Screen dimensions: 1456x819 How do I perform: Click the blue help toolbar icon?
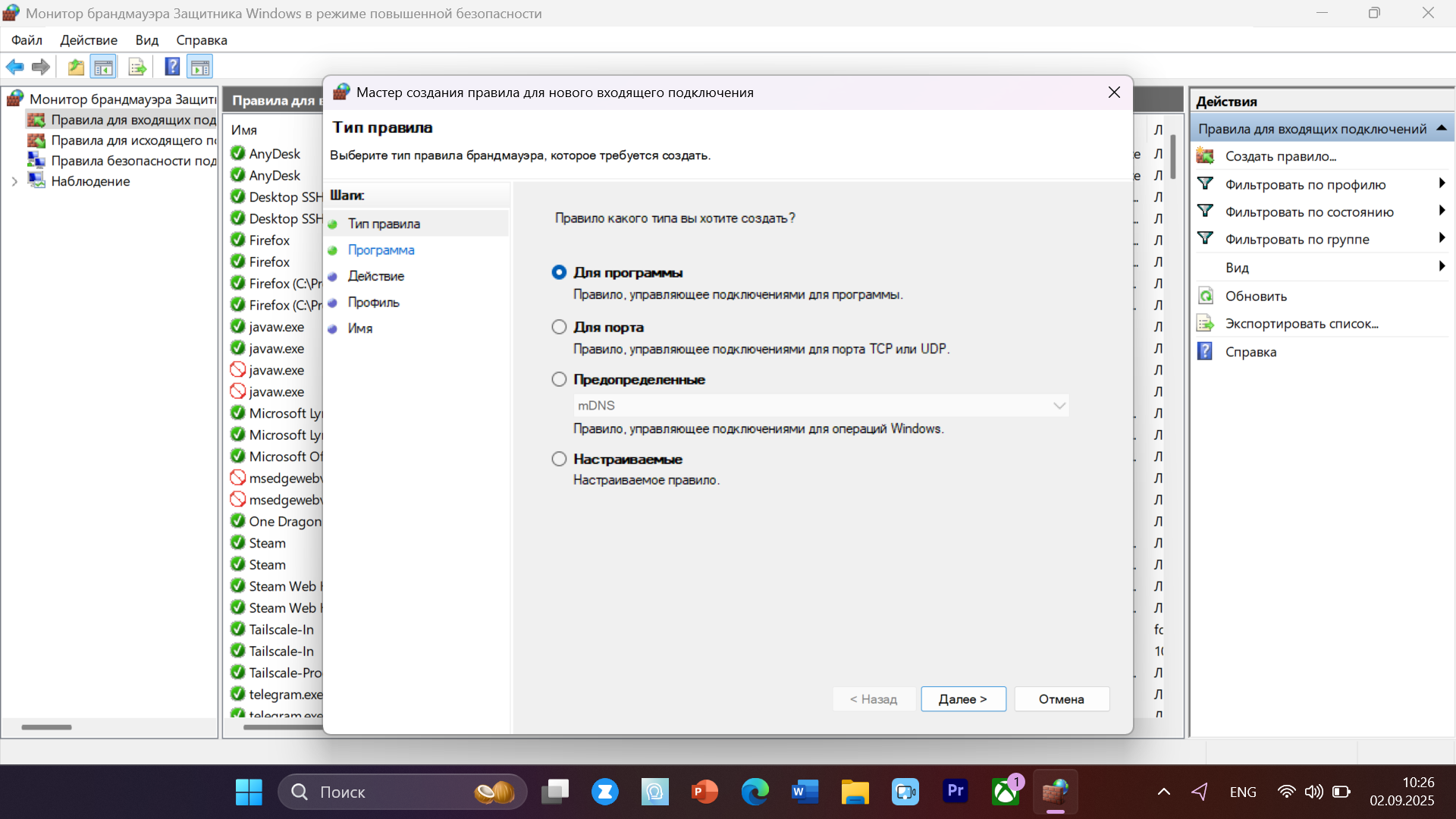(x=172, y=67)
